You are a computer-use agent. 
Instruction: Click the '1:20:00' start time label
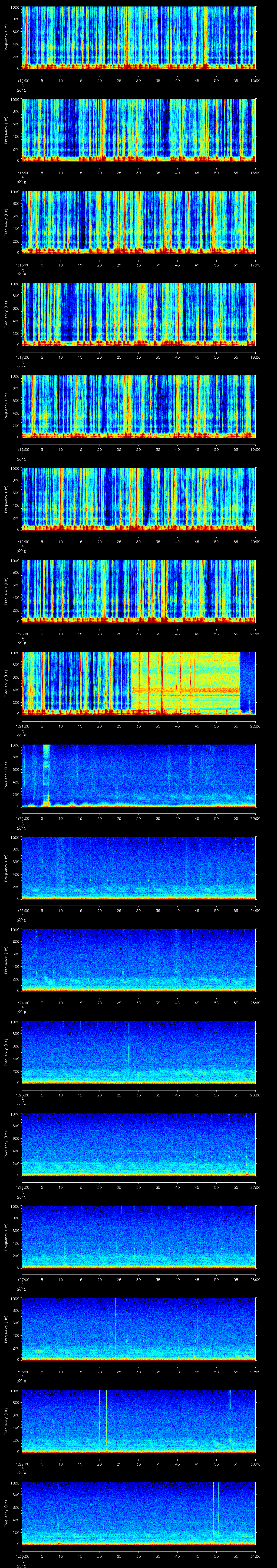(22, 634)
